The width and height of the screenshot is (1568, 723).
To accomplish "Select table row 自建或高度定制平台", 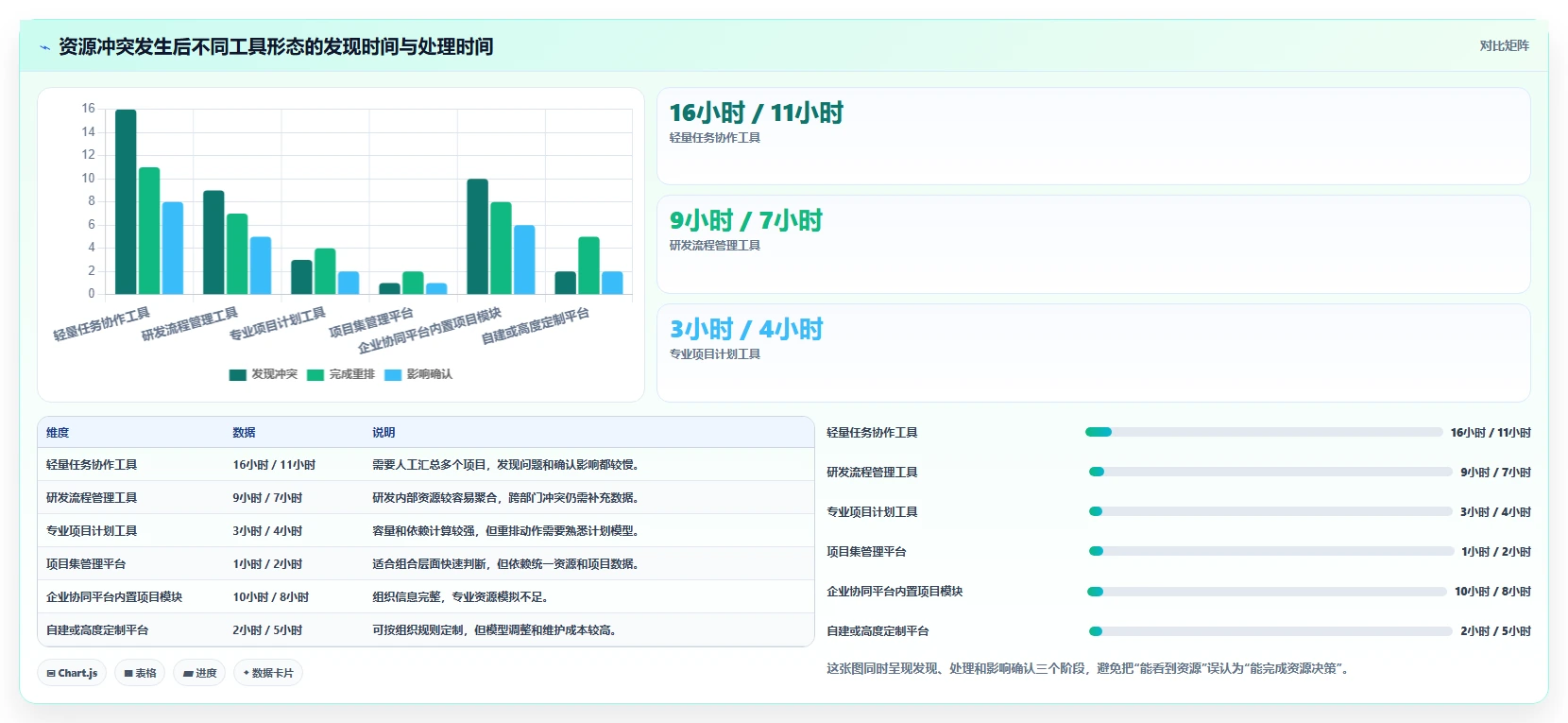I will point(426,630).
